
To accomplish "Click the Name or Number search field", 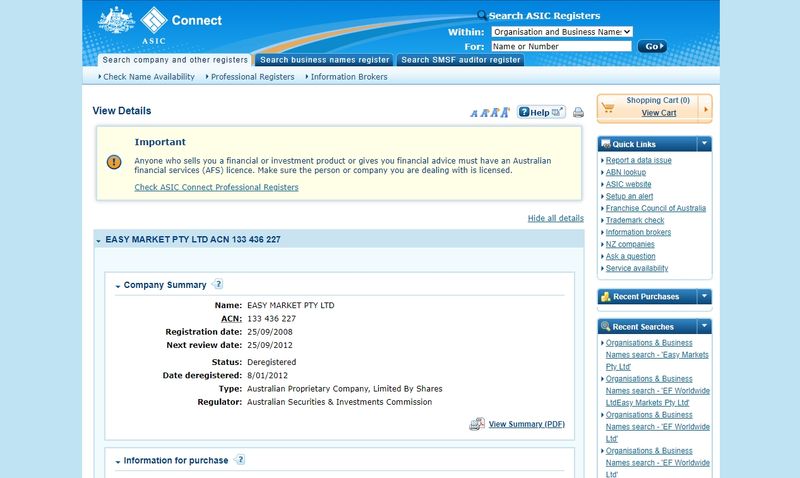I will pyautogui.click(x=561, y=46).
